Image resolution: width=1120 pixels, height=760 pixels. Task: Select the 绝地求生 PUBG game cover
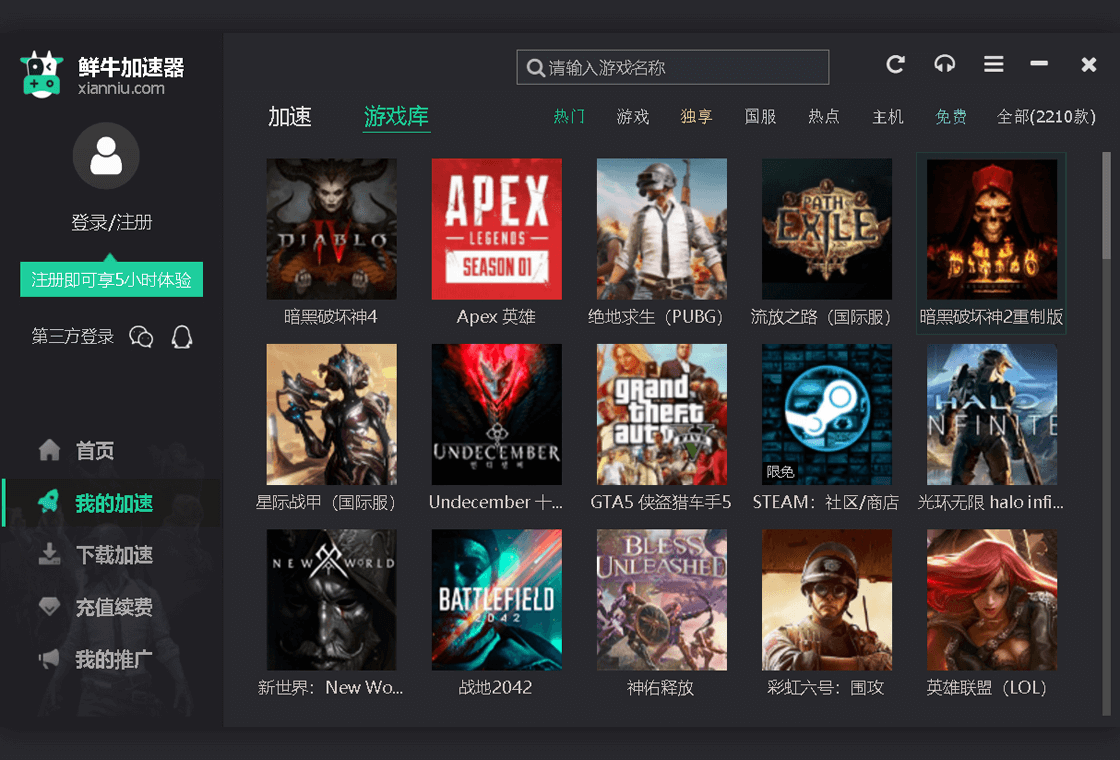[x=661, y=229]
